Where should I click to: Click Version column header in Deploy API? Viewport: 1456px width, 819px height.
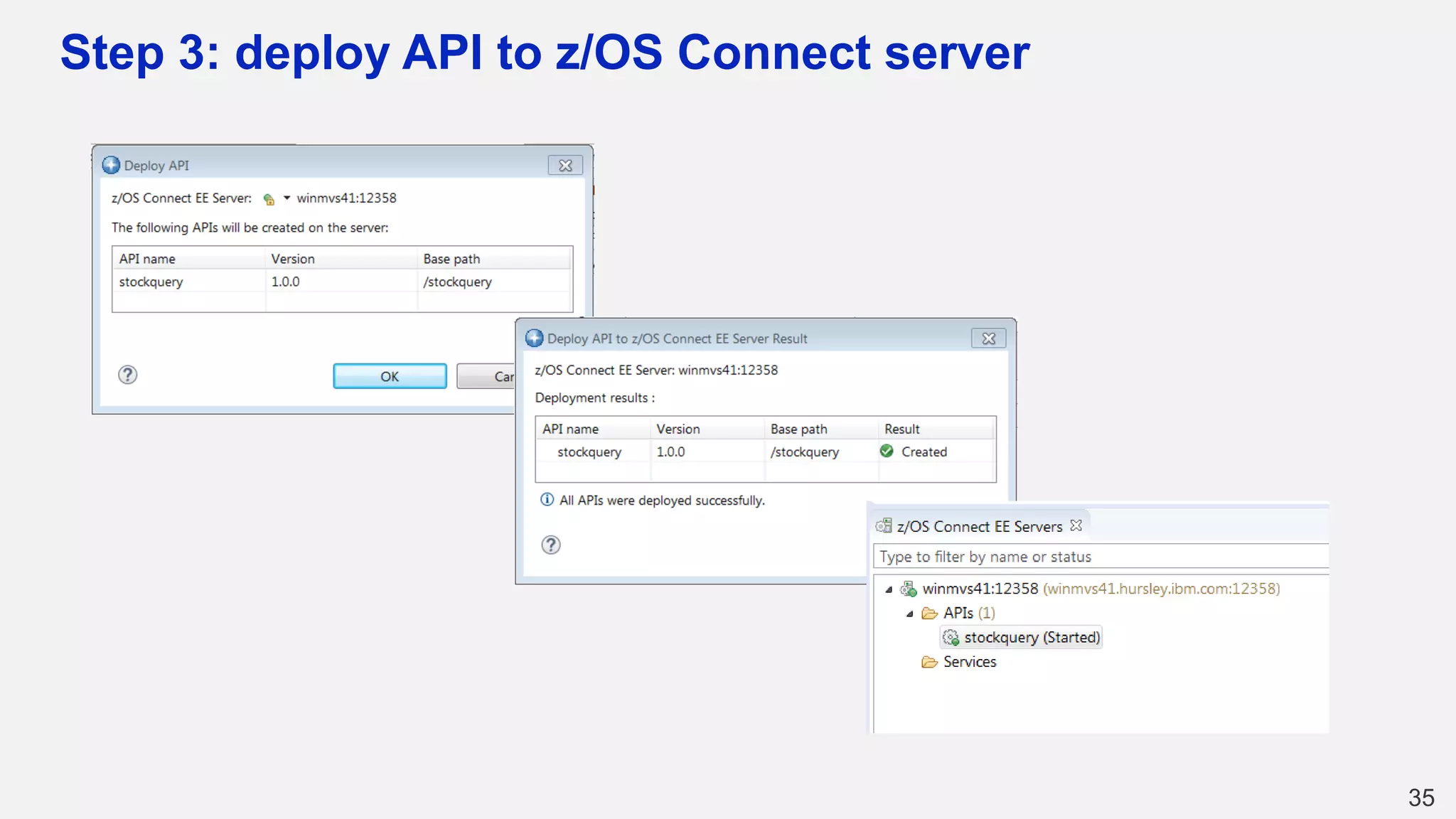tap(341, 259)
